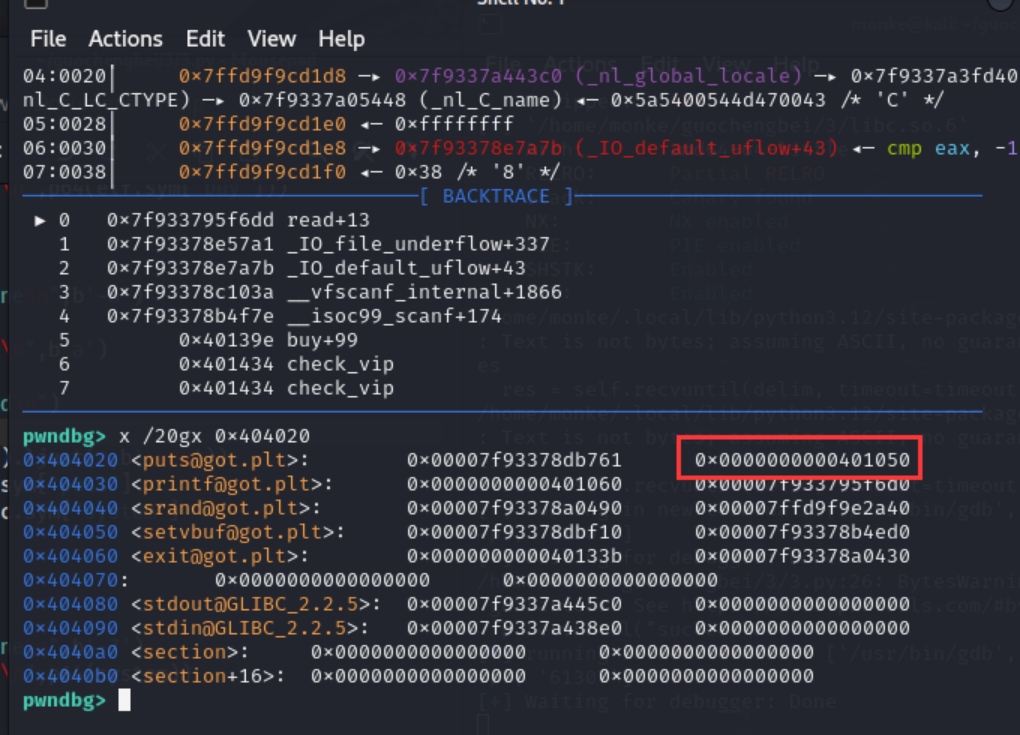Click the __vfscanf_internal+1866 frame
1020x735 pixels.
click(424, 292)
